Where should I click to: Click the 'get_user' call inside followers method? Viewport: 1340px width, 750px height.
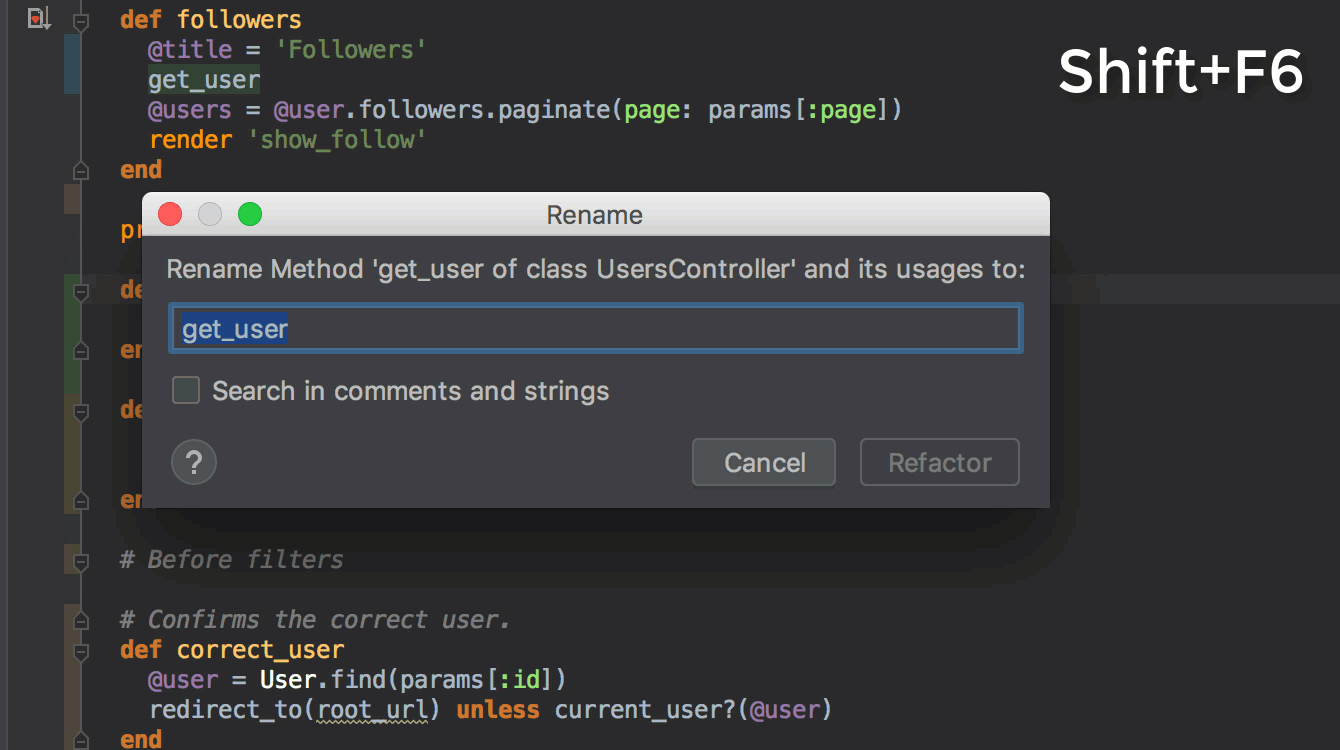click(x=204, y=80)
